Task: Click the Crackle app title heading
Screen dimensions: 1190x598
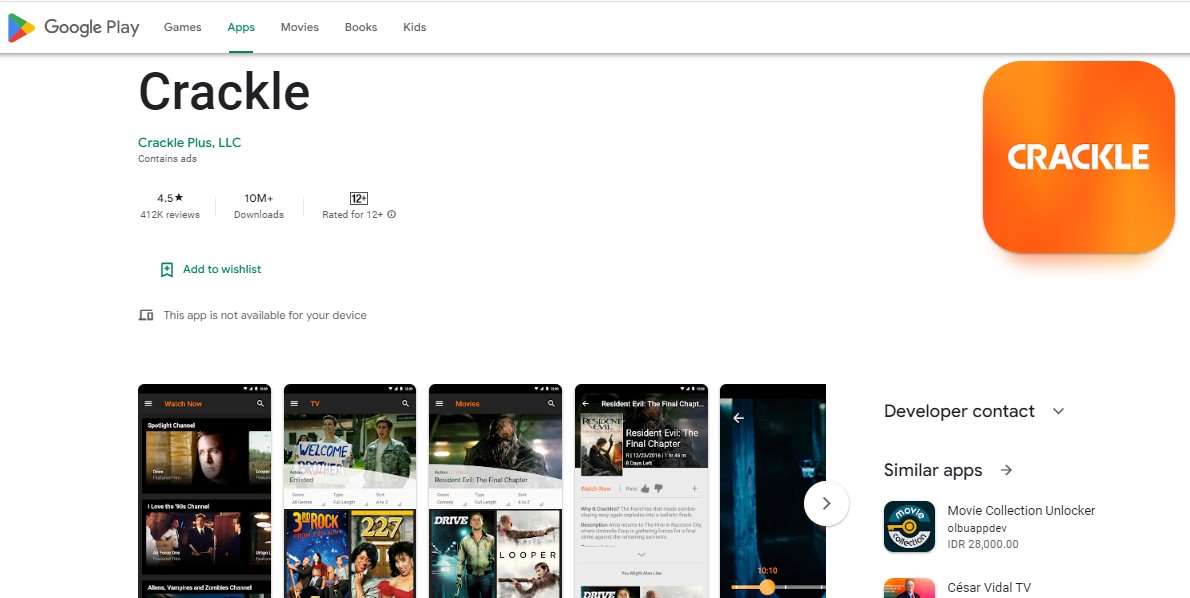Action: pos(224,92)
